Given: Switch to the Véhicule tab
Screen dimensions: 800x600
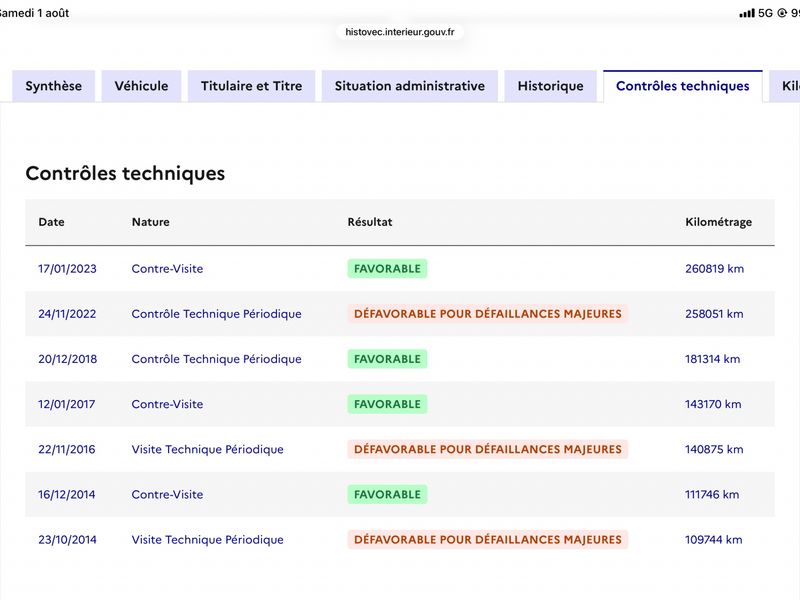Looking at the screenshot, I should (141, 86).
